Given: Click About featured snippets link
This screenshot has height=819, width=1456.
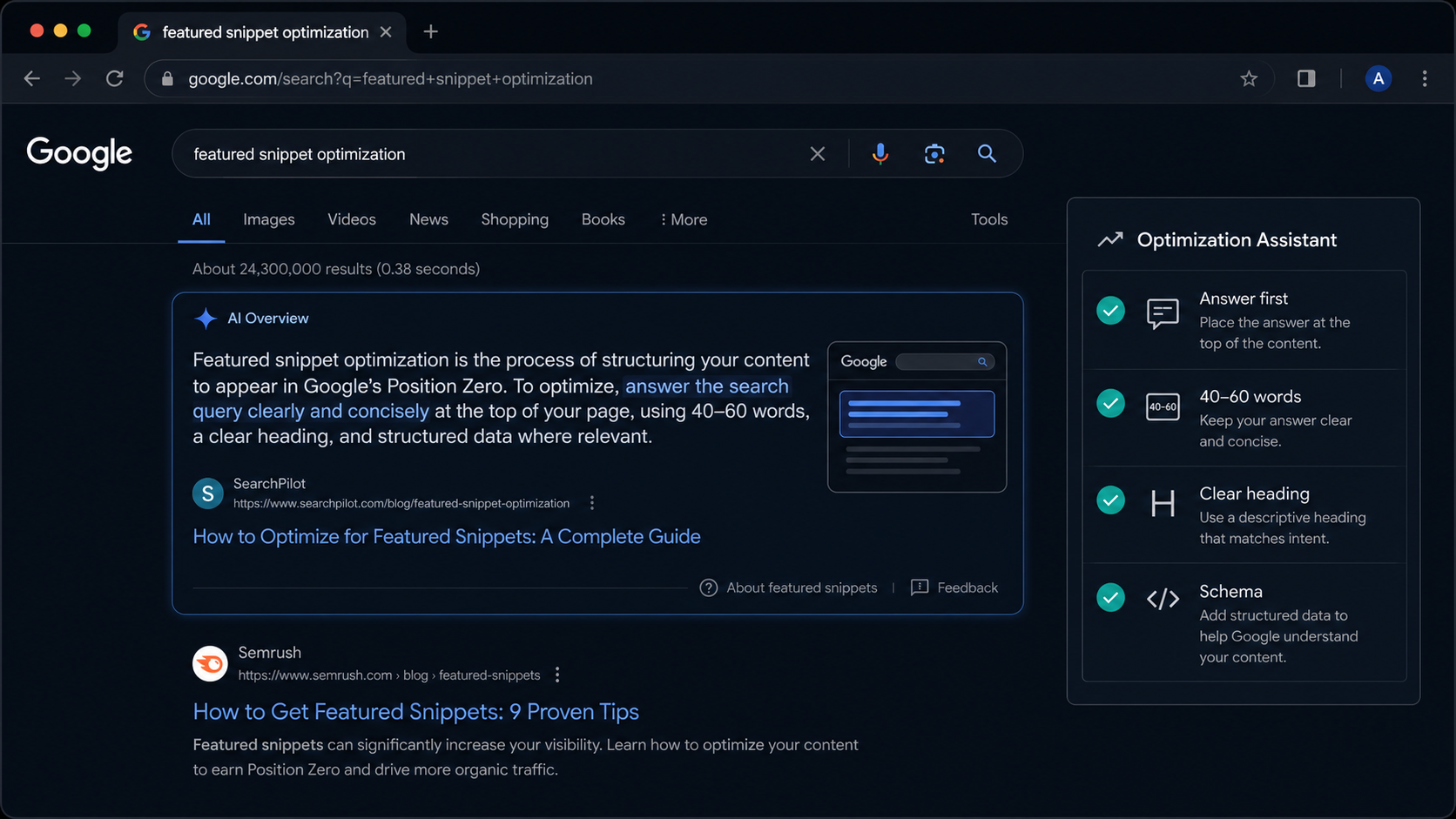Looking at the screenshot, I should 802,587.
